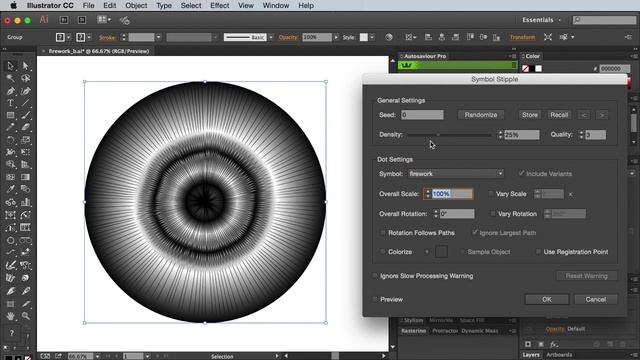Select the unlabeled question mark tool
The height and width of the screenshot is (360, 640).
pyautogui.click(x=11, y=333)
